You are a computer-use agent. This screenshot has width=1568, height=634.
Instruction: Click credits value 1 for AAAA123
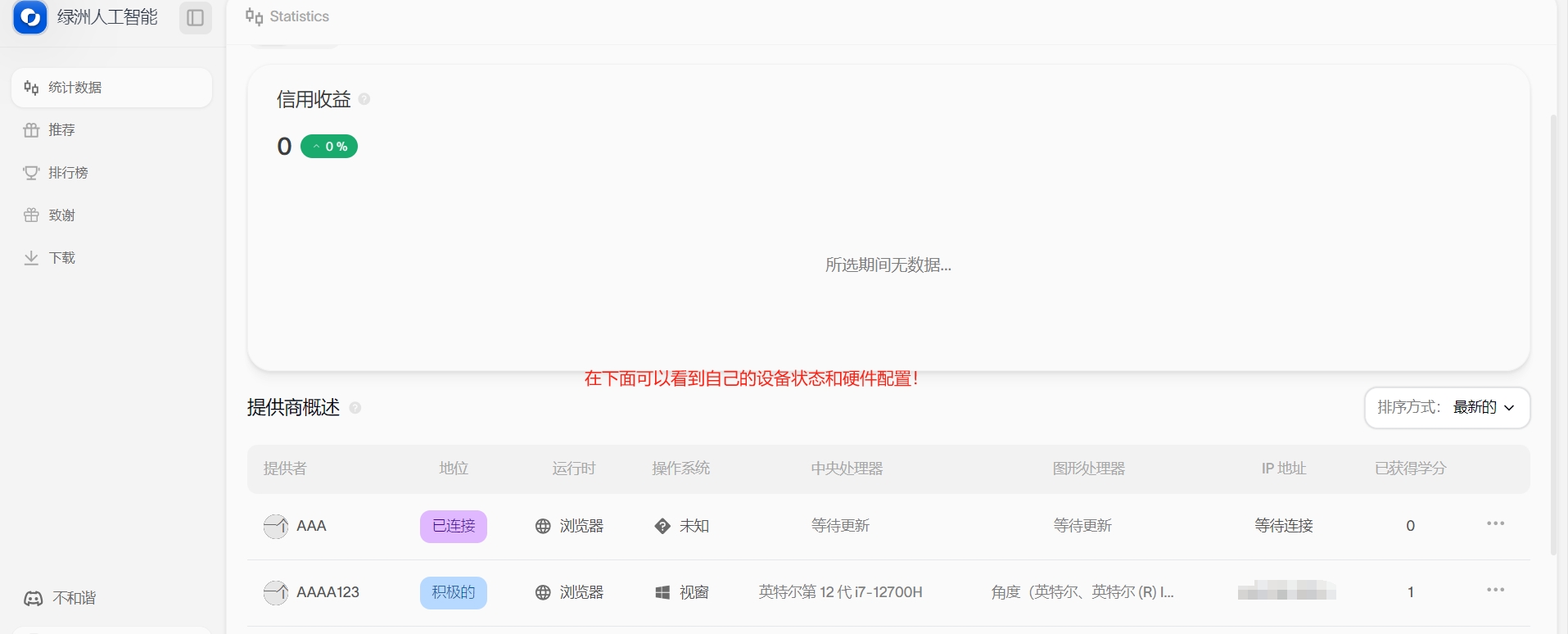pyautogui.click(x=1411, y=592)
